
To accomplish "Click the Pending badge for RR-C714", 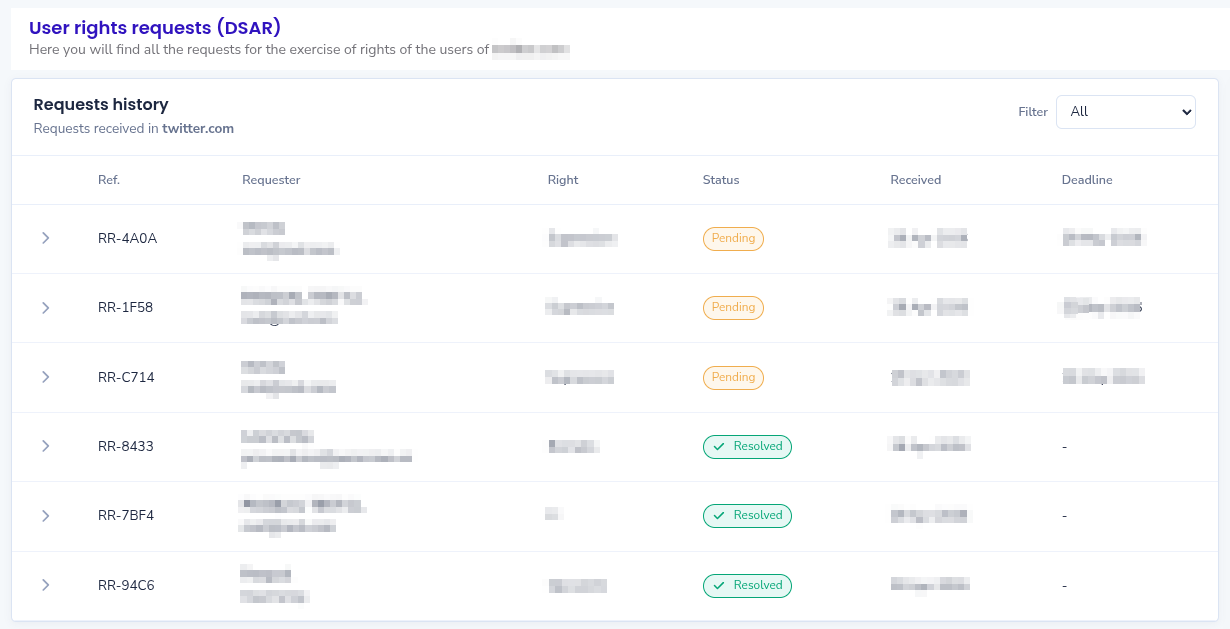I will point(733,377).
